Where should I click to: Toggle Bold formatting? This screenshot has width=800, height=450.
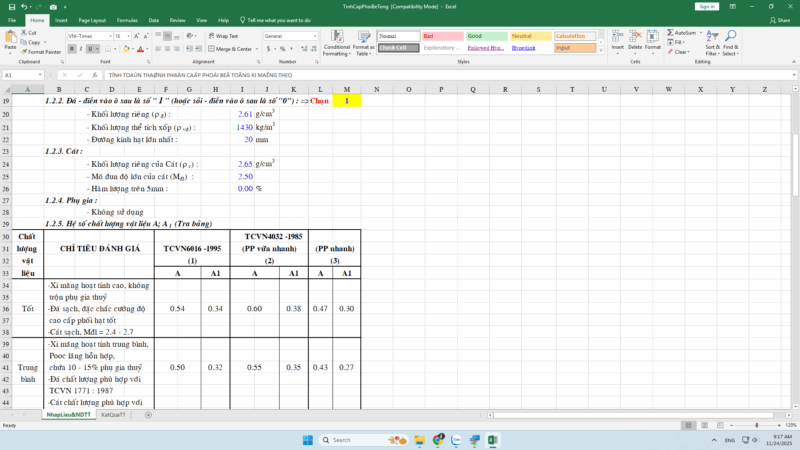click(74, 48)
